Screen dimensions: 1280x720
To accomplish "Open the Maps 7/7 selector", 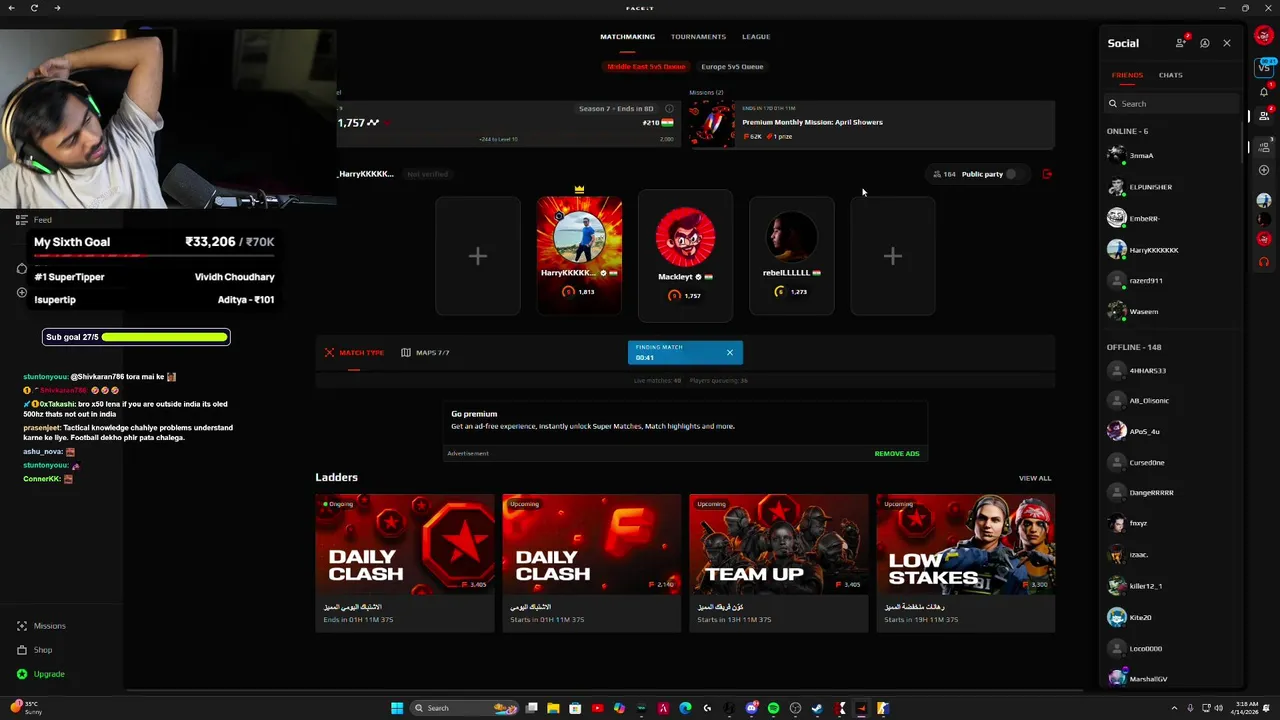I will [425, 353].
